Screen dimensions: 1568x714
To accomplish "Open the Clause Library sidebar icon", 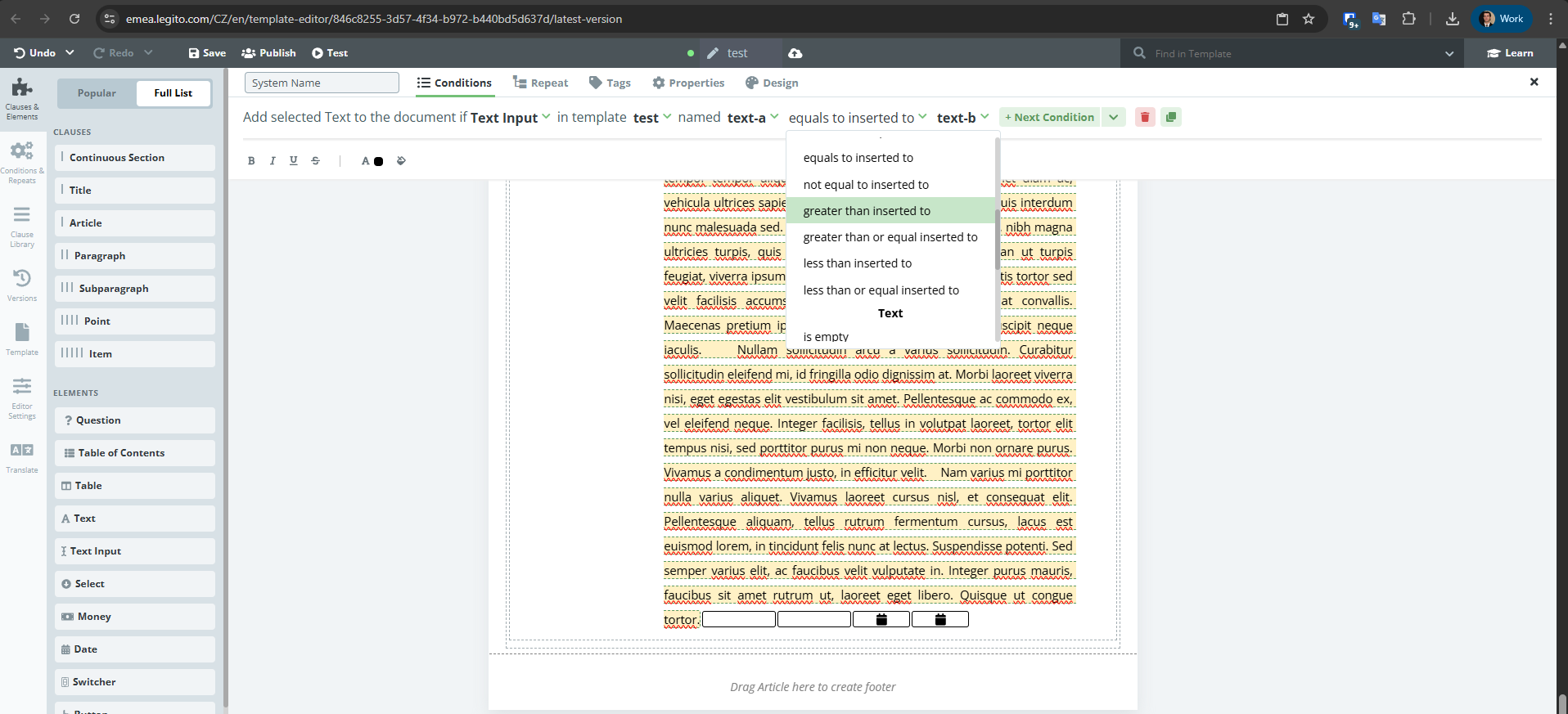I will 22,226.
